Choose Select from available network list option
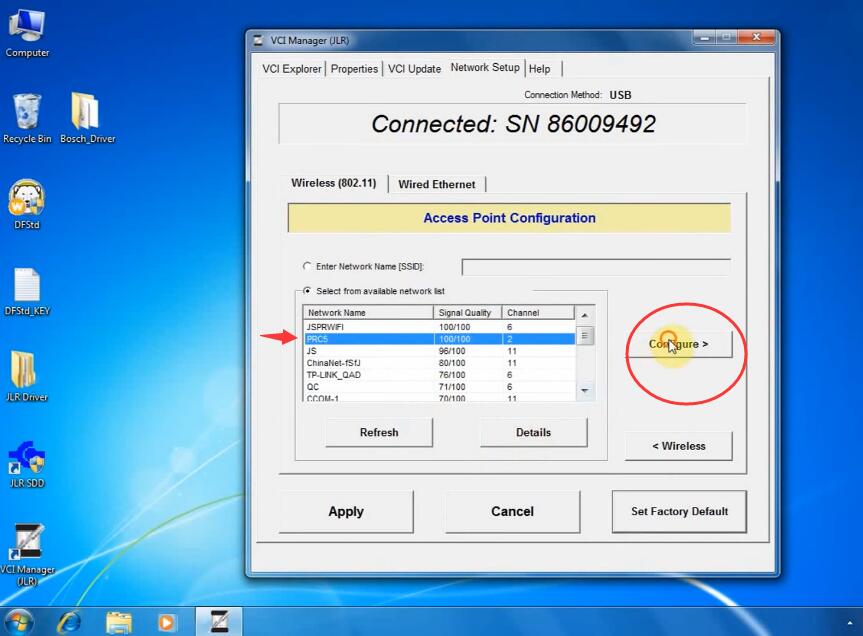The width and height of the screenshot is (863, 636). [307, 290]
